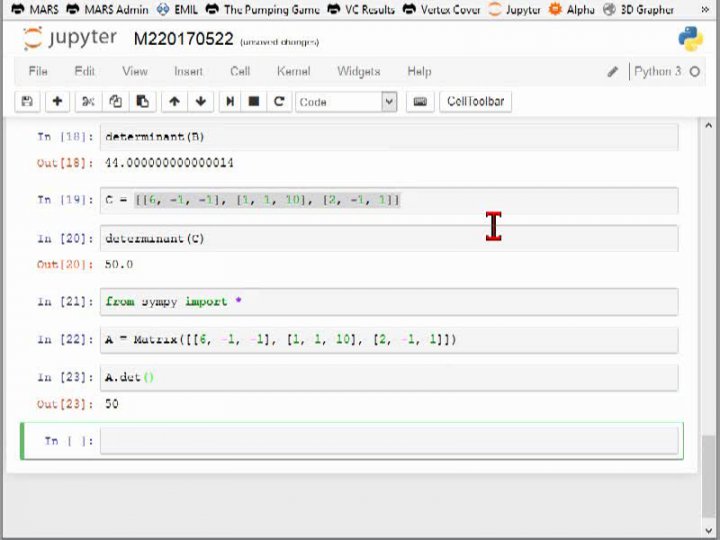Viewport: 720px width, 540px height.
Task: Open the 3D Grapher bookmark
Action: pos(638,9)
